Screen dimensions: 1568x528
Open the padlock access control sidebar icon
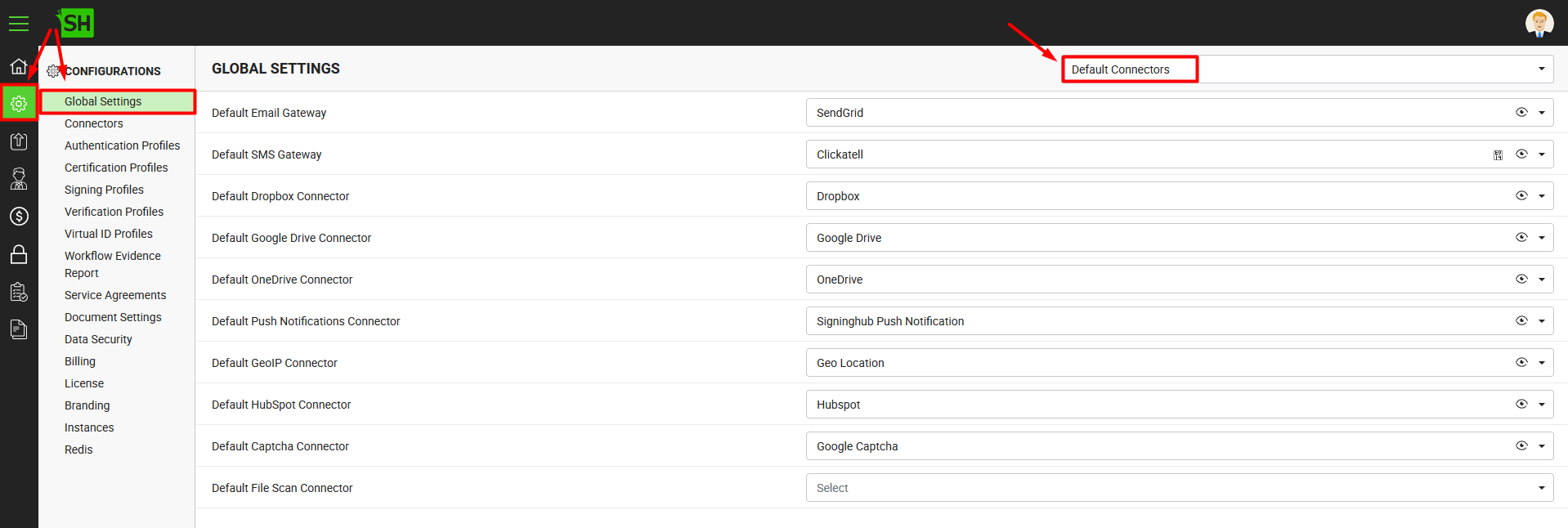point(19,254)
